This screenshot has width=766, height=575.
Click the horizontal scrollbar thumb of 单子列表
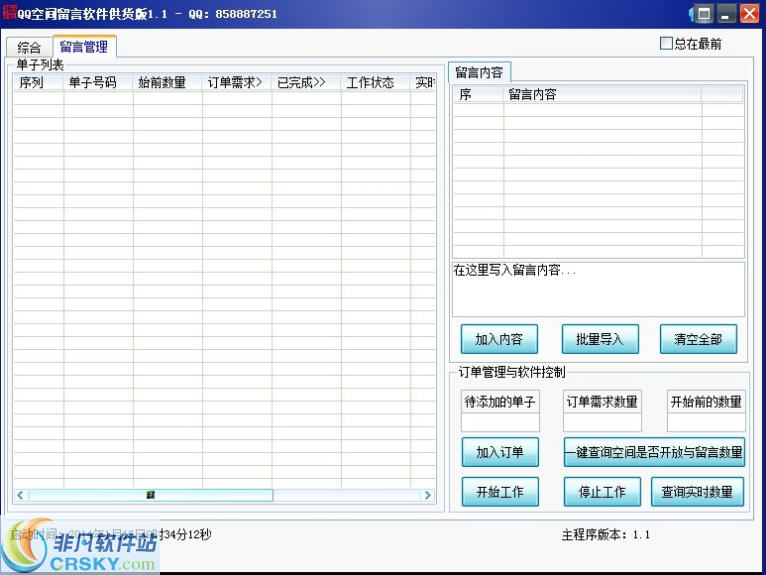pos(151,495)
